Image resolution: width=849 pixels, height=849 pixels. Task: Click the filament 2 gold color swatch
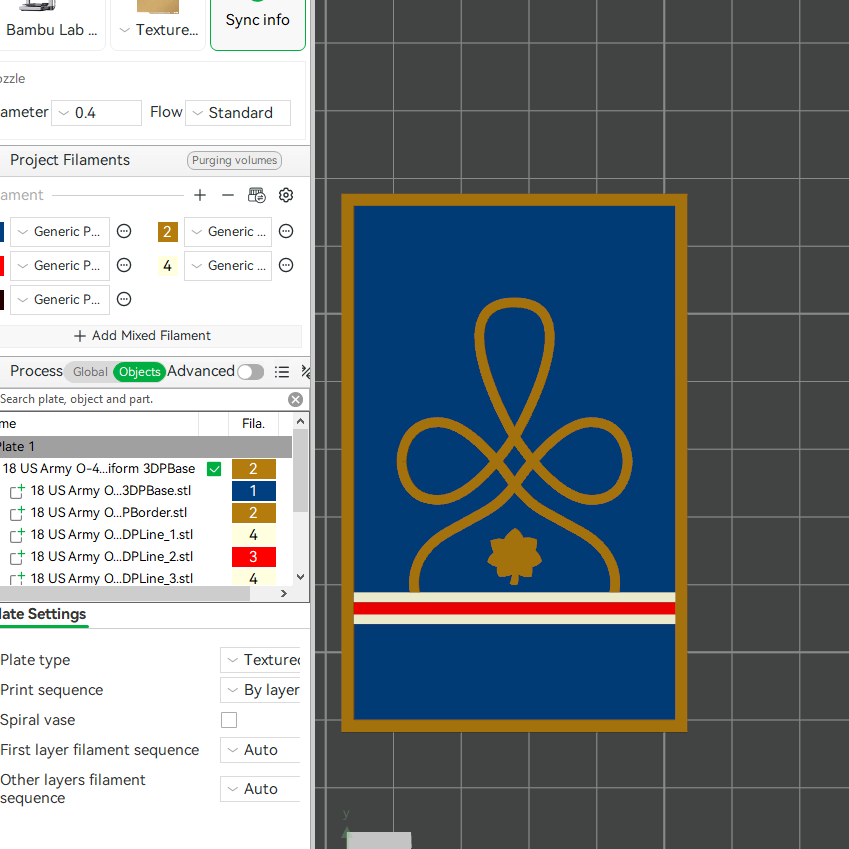(x=167, y=232)
